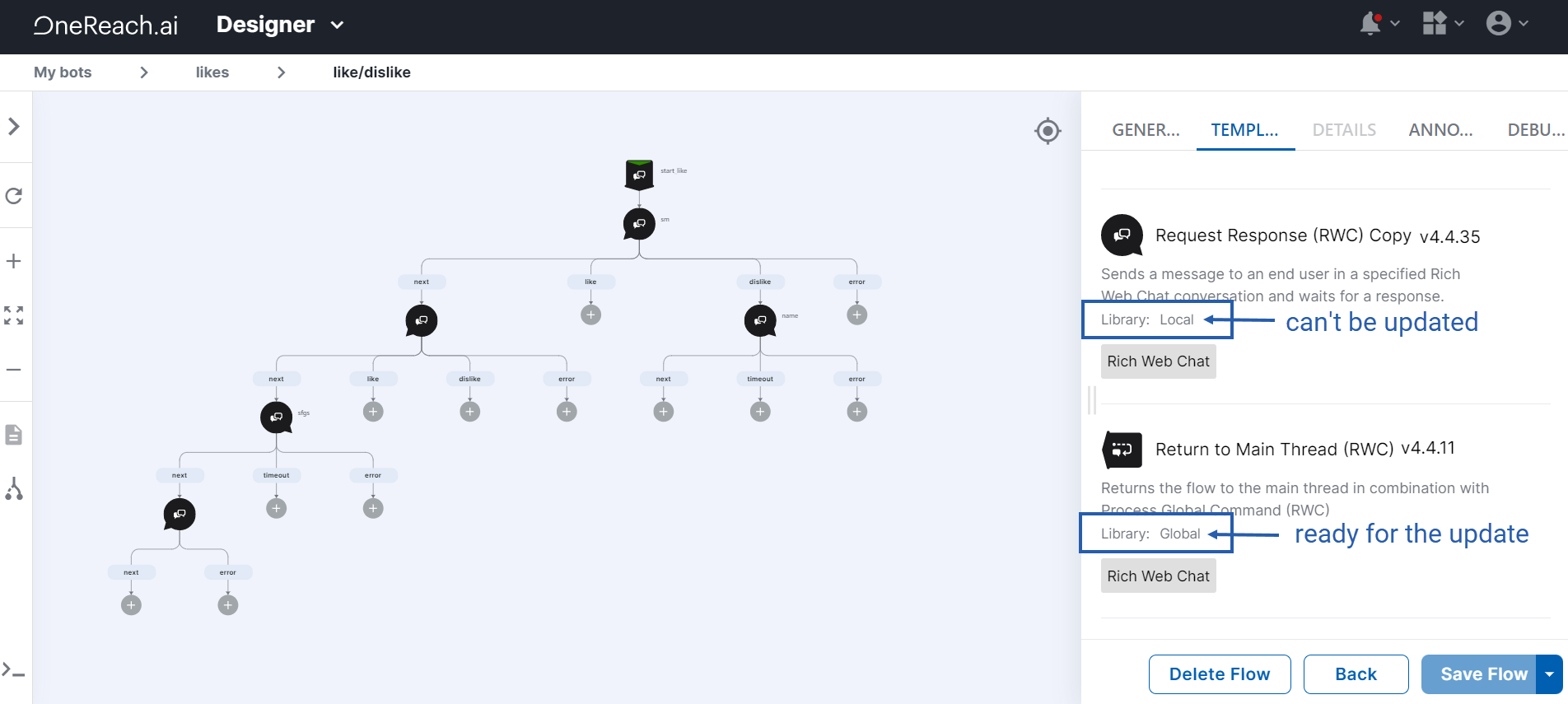
Task: Click the refresh icon in left sidebar
Action: [x=14, y=196]
